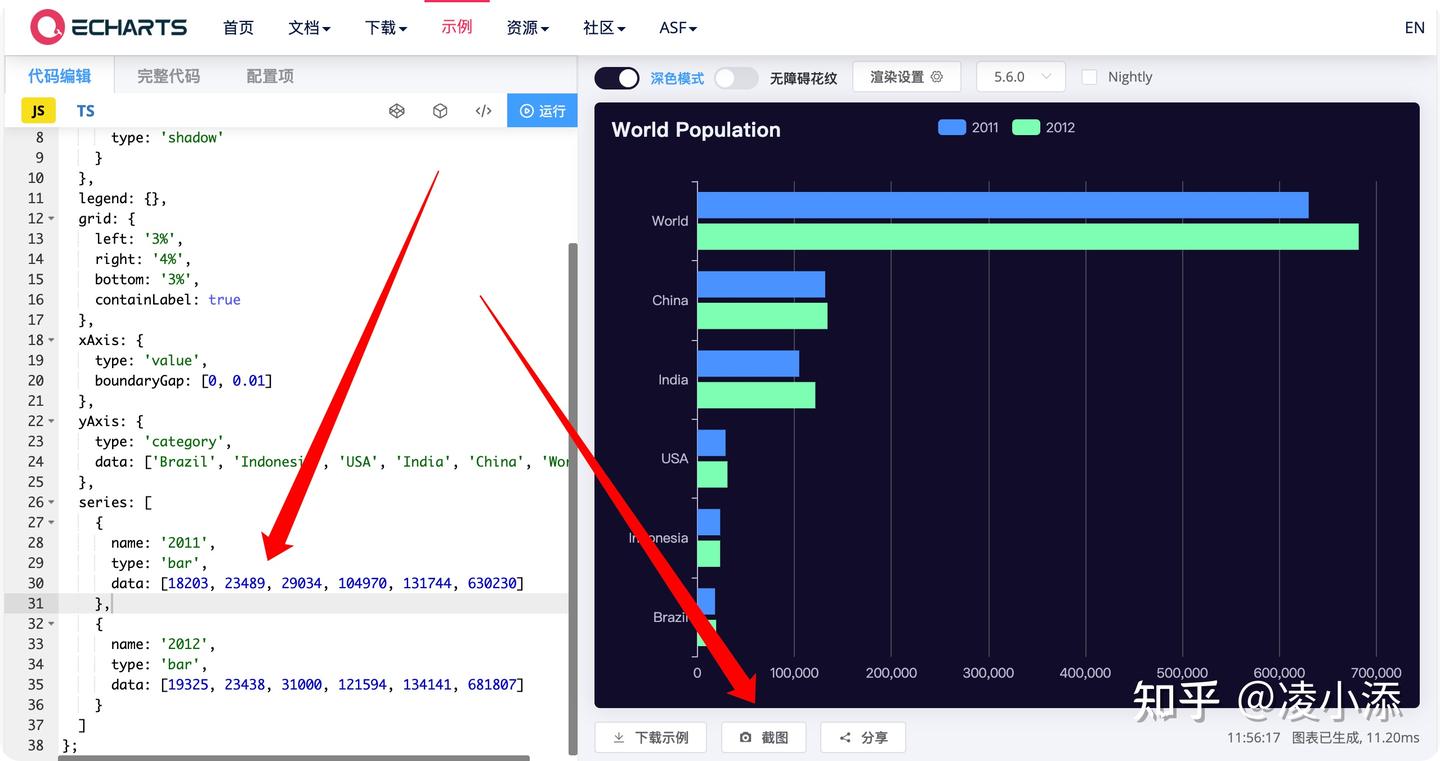
Task: Toggle the 2011 legend series
Action: point(968,127)
